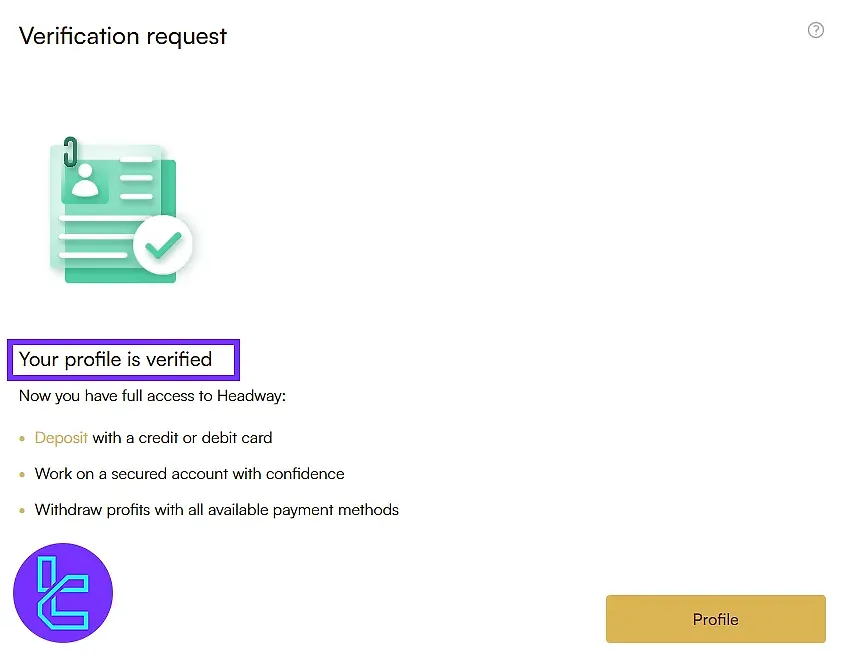Click the bullet beside Withdraw profits
841x655 pixels.
(x=22, y=510)
